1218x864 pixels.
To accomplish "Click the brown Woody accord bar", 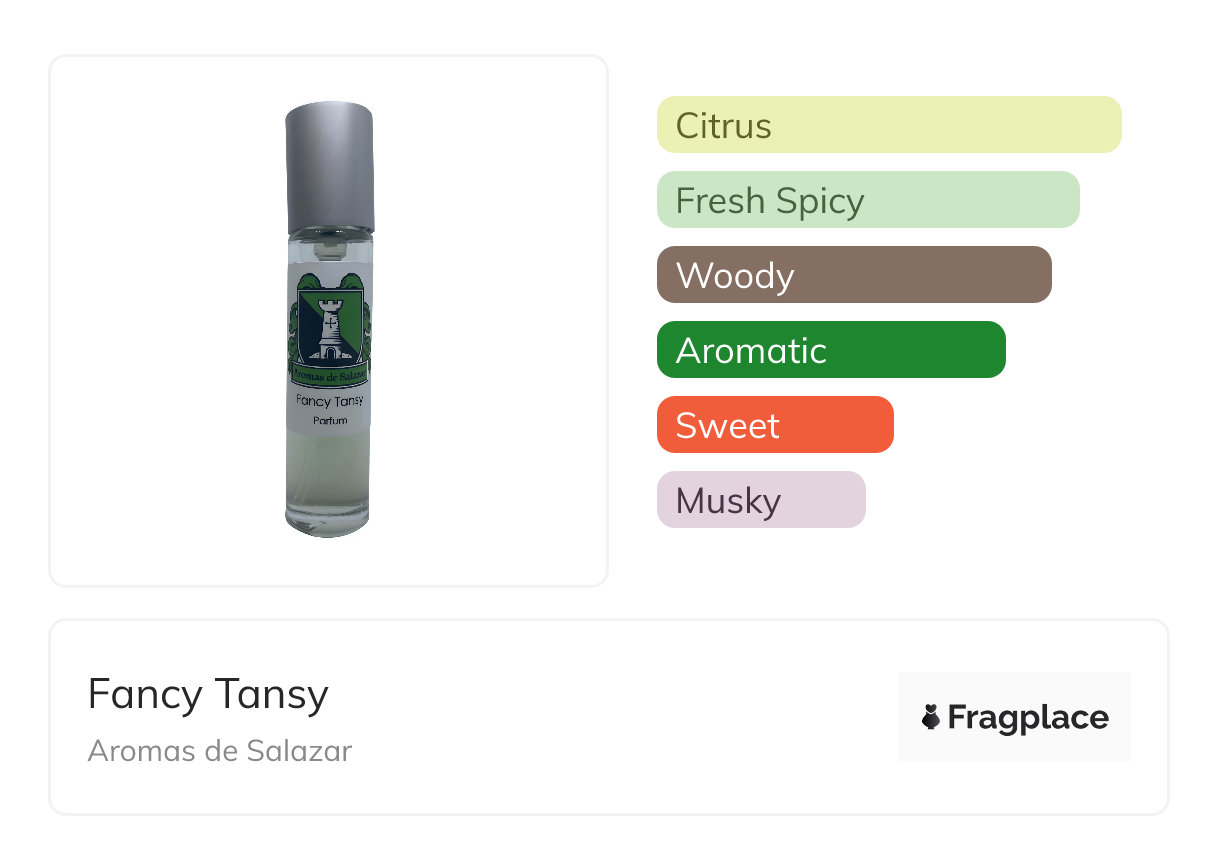I will 853,275.
